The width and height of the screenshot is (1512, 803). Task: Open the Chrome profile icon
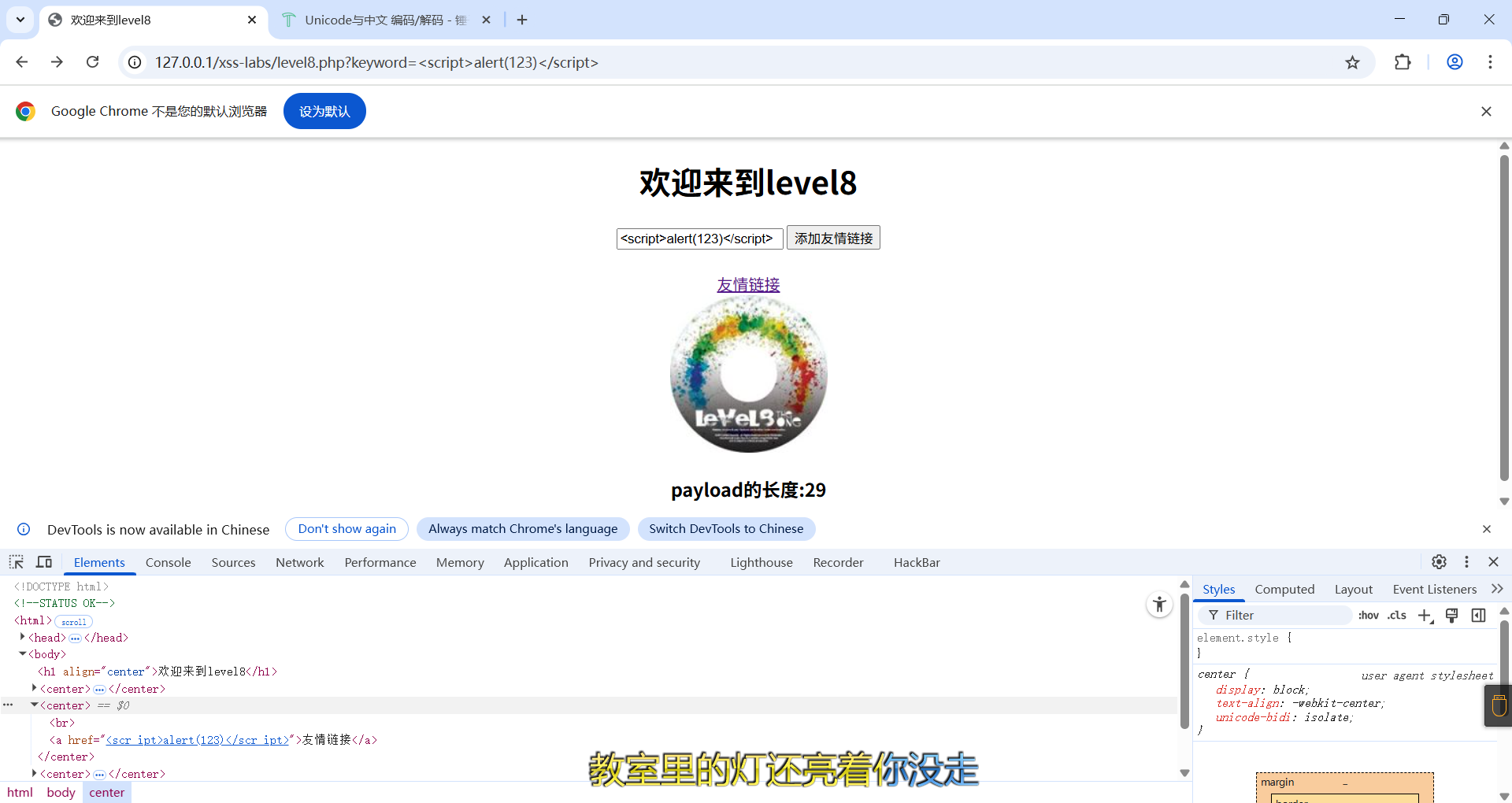click(x=1455, y=62)
